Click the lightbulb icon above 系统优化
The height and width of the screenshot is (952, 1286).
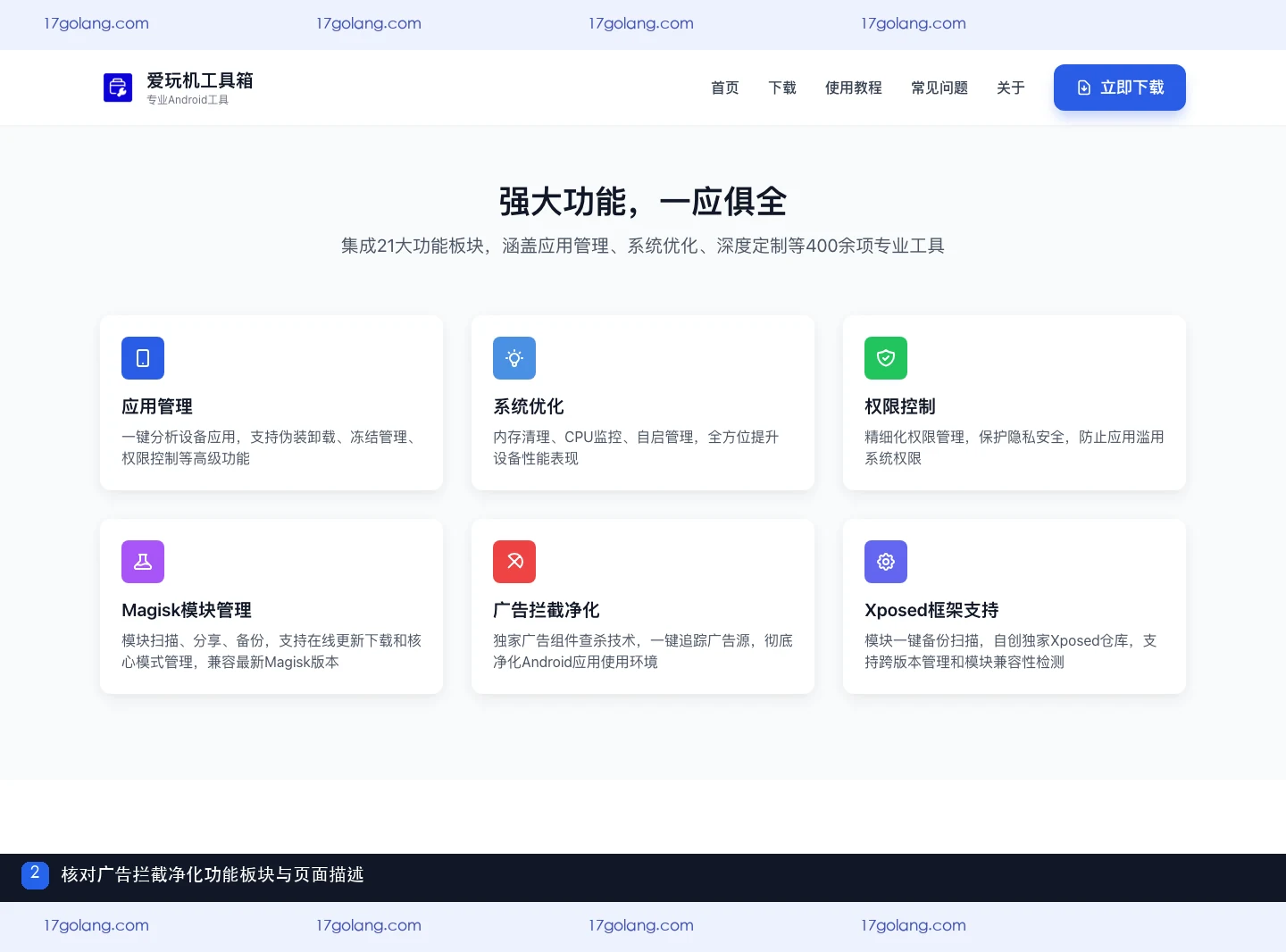point(514,358)
